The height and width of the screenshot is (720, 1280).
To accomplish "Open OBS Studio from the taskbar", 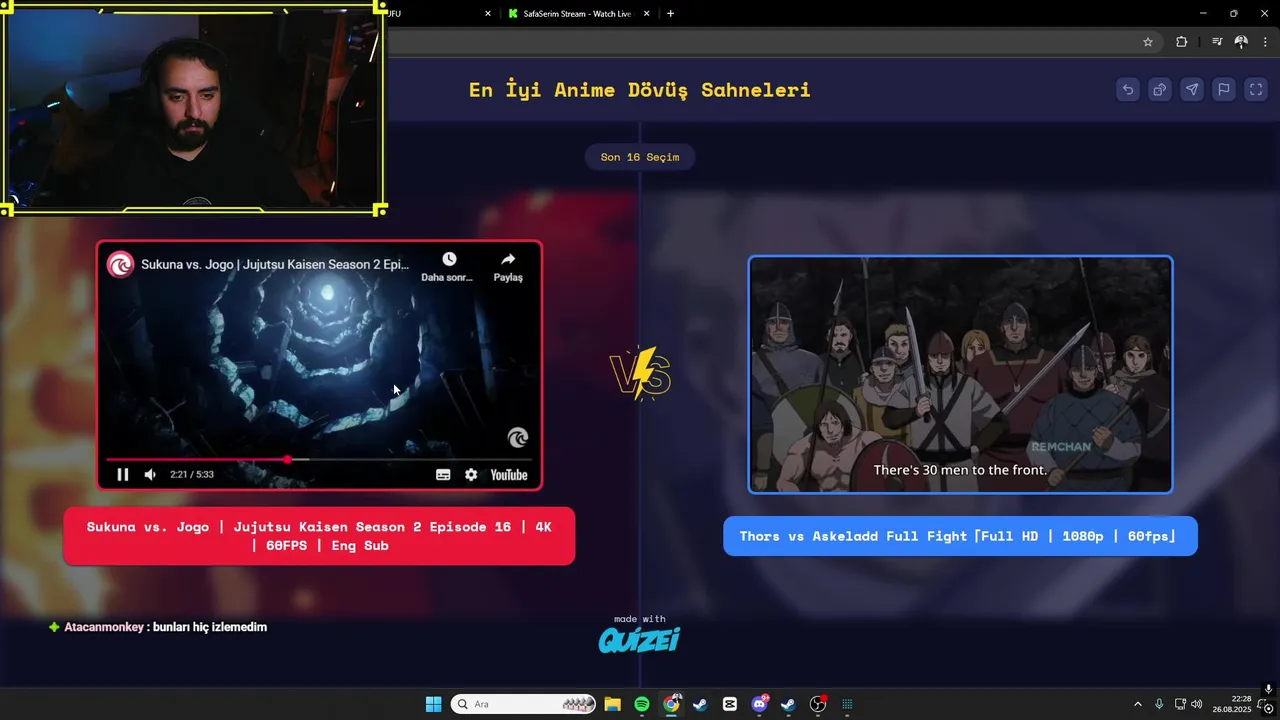I will click(x=818, y=704).
